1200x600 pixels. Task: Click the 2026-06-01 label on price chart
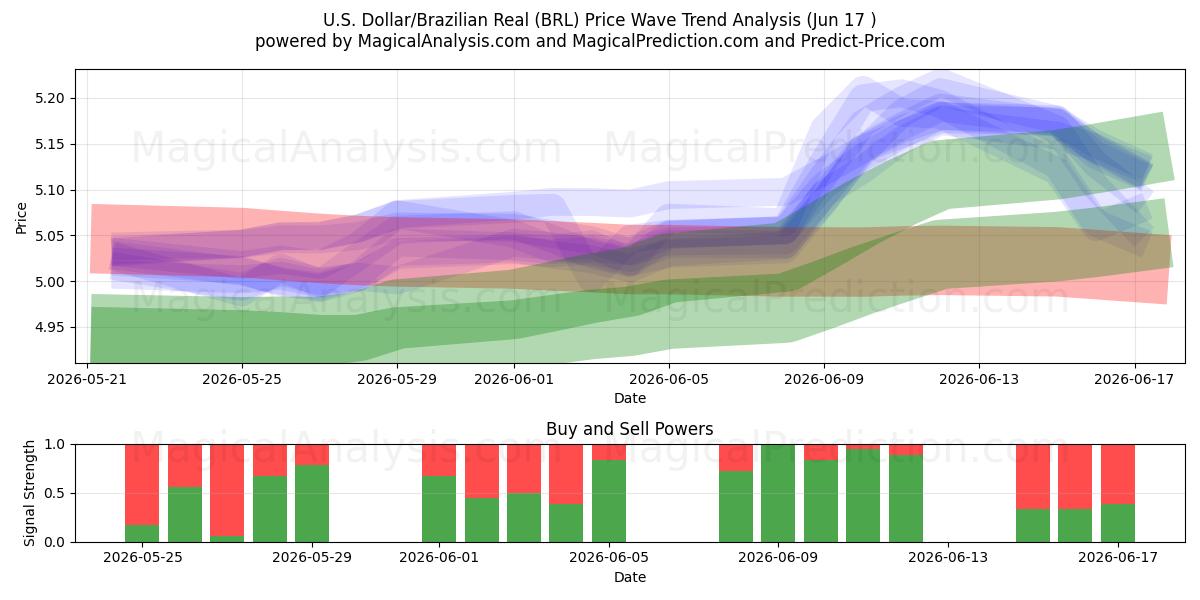514,380
